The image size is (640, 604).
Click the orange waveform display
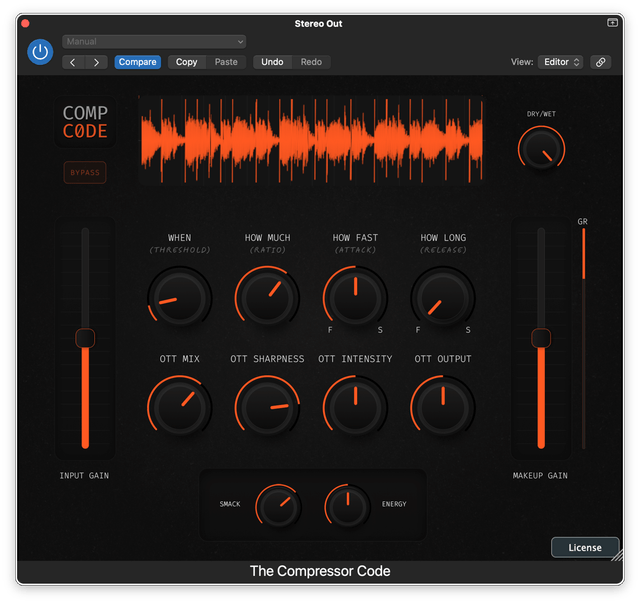pyautogui.click(x=311, y=140)
